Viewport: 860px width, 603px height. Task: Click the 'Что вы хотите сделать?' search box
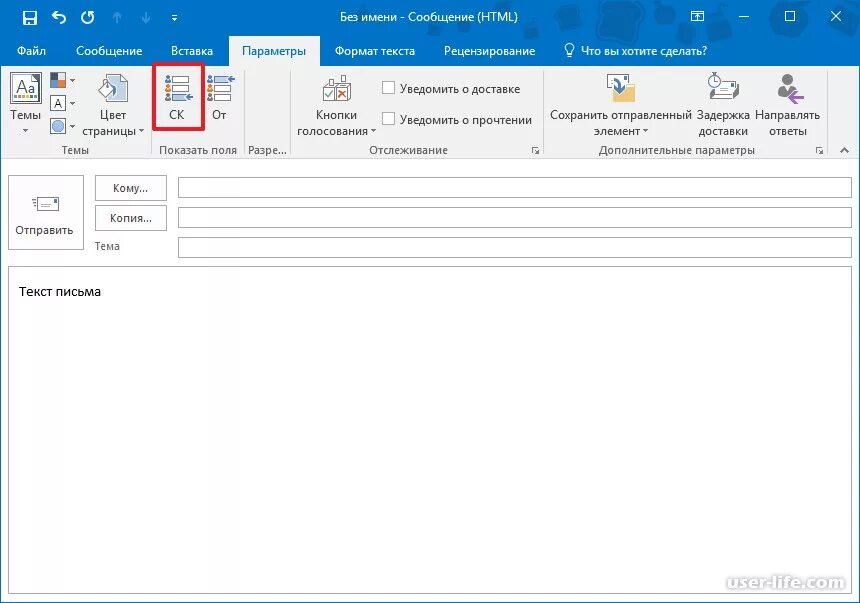(x=636, y=51)
